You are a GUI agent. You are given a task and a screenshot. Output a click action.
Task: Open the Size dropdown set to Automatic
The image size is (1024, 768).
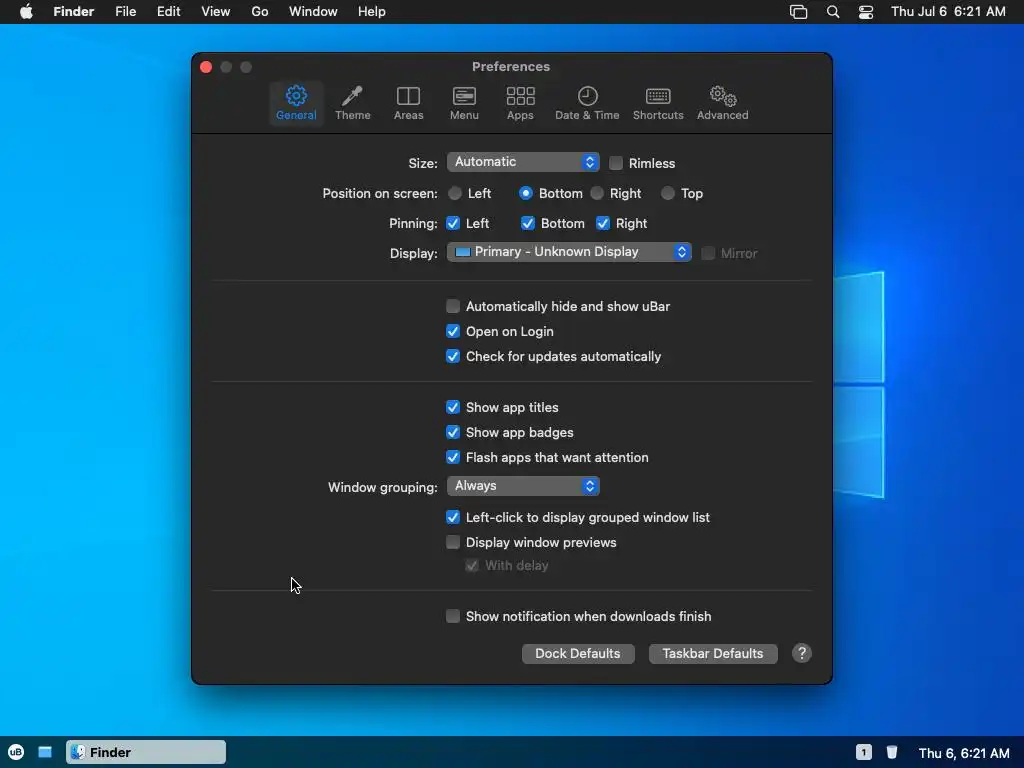point(523,162)
